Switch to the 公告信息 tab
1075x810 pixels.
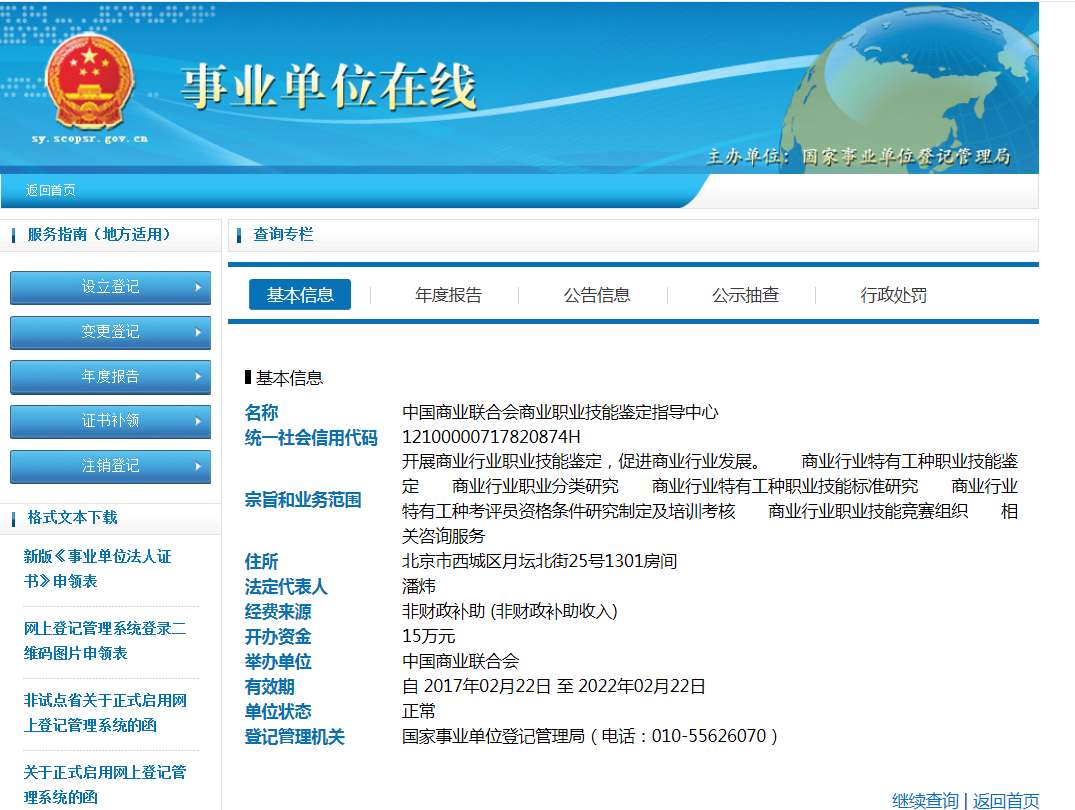(597, 296)
